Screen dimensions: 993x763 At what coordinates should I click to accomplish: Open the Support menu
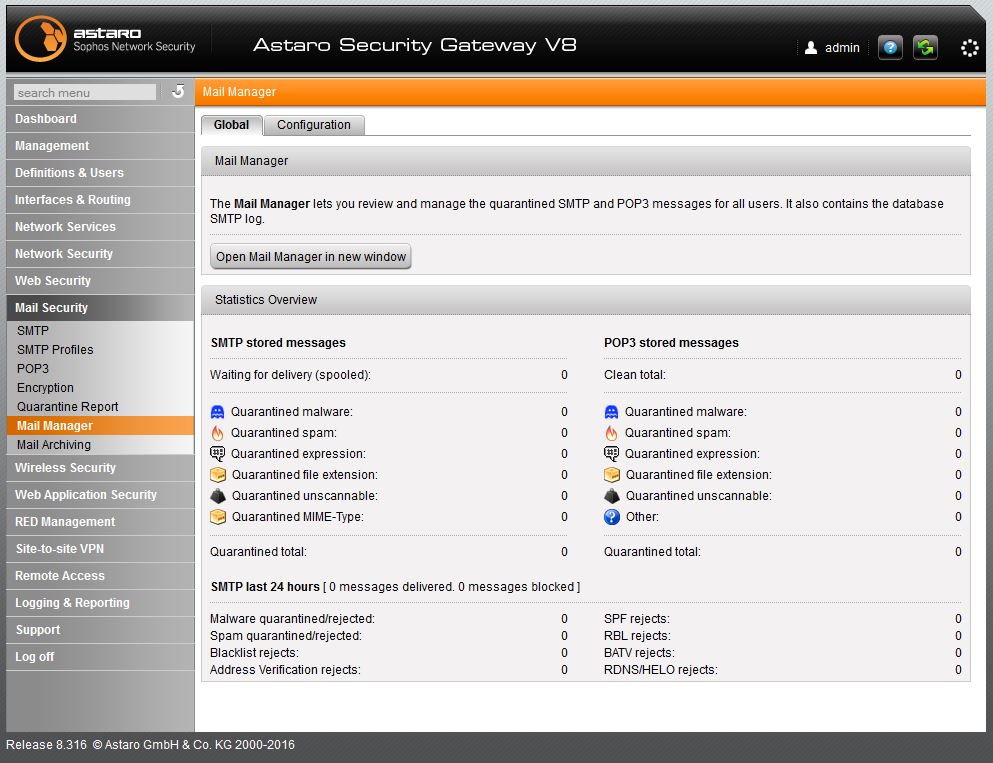(x=100, y=630)
